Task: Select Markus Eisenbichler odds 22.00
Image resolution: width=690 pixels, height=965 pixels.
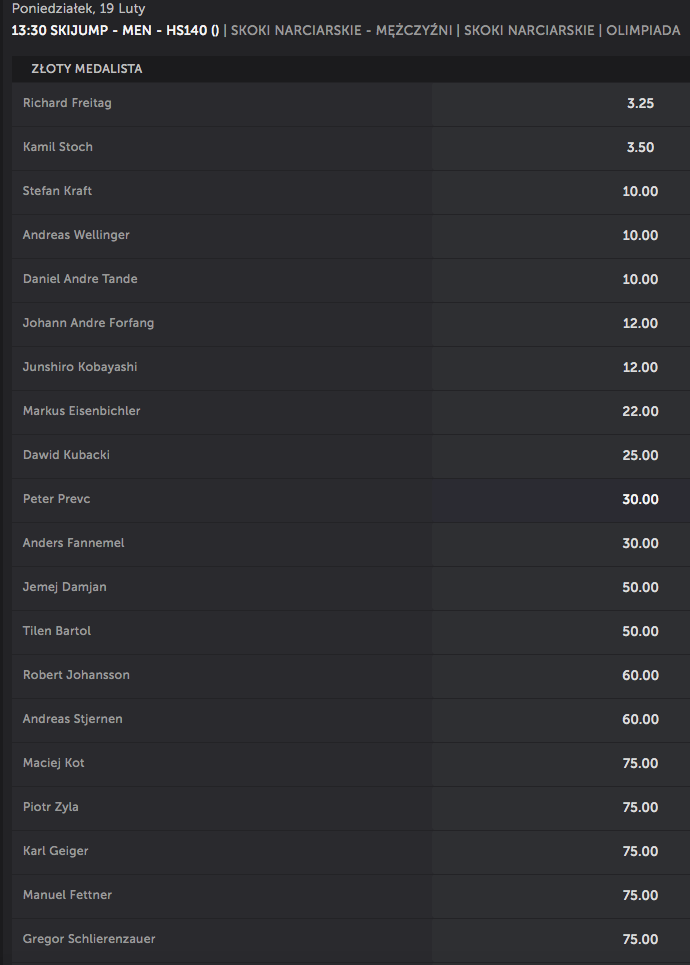Action: 561,412
